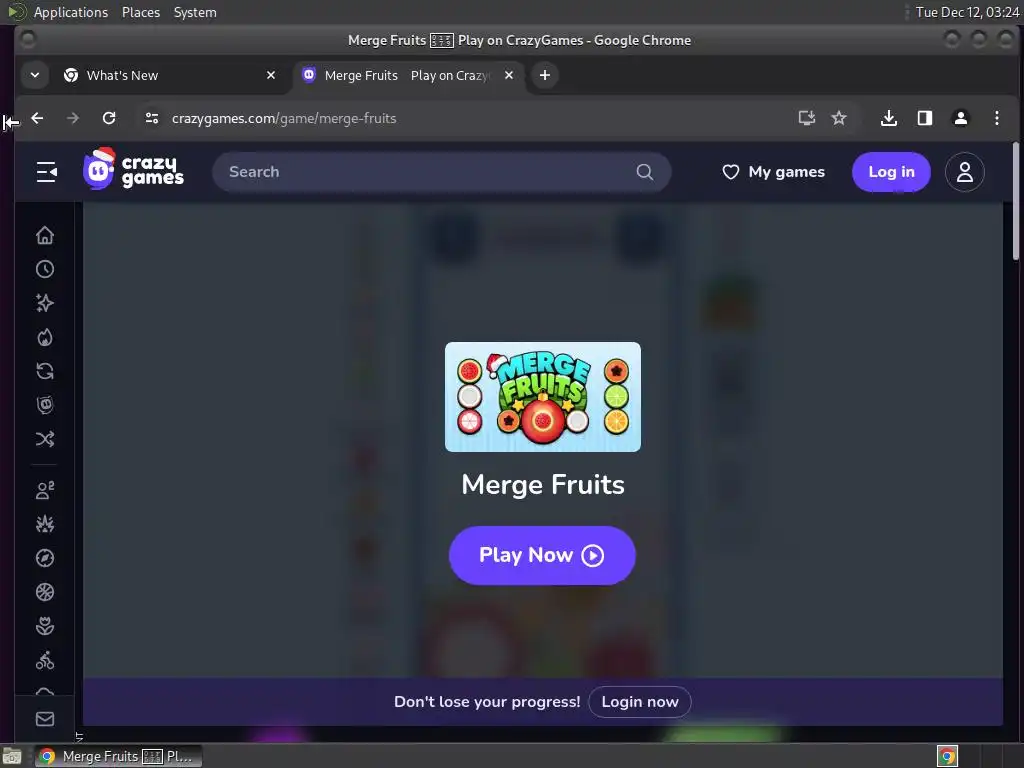
Task: Open Bike category icon
Action: coord(44,660)
